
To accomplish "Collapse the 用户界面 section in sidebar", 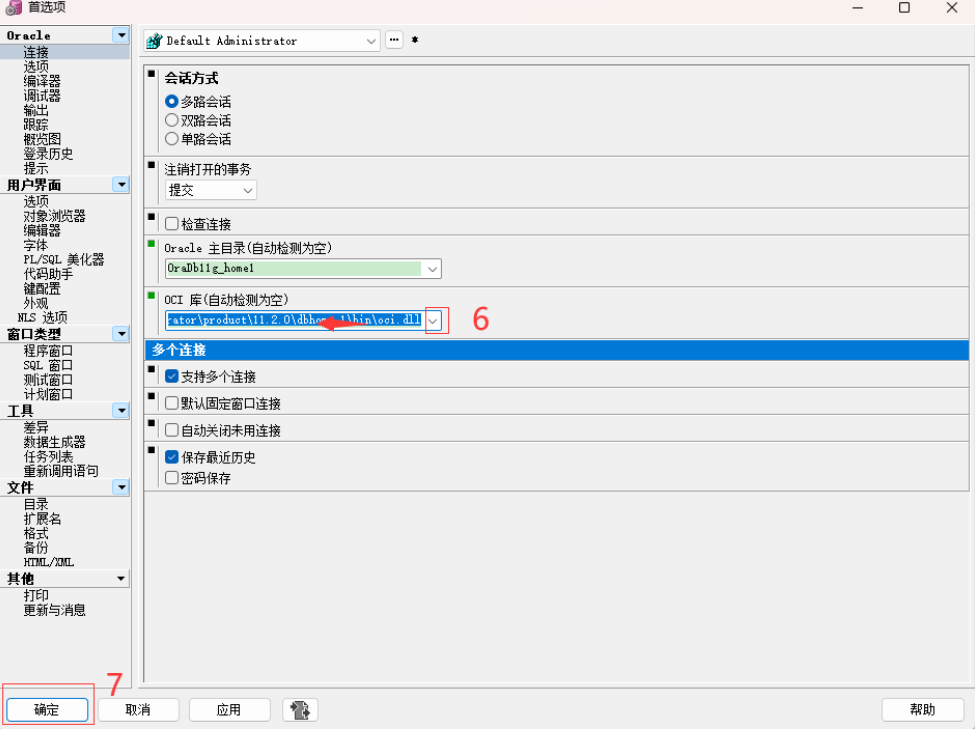I will click(x=121, y=185).
